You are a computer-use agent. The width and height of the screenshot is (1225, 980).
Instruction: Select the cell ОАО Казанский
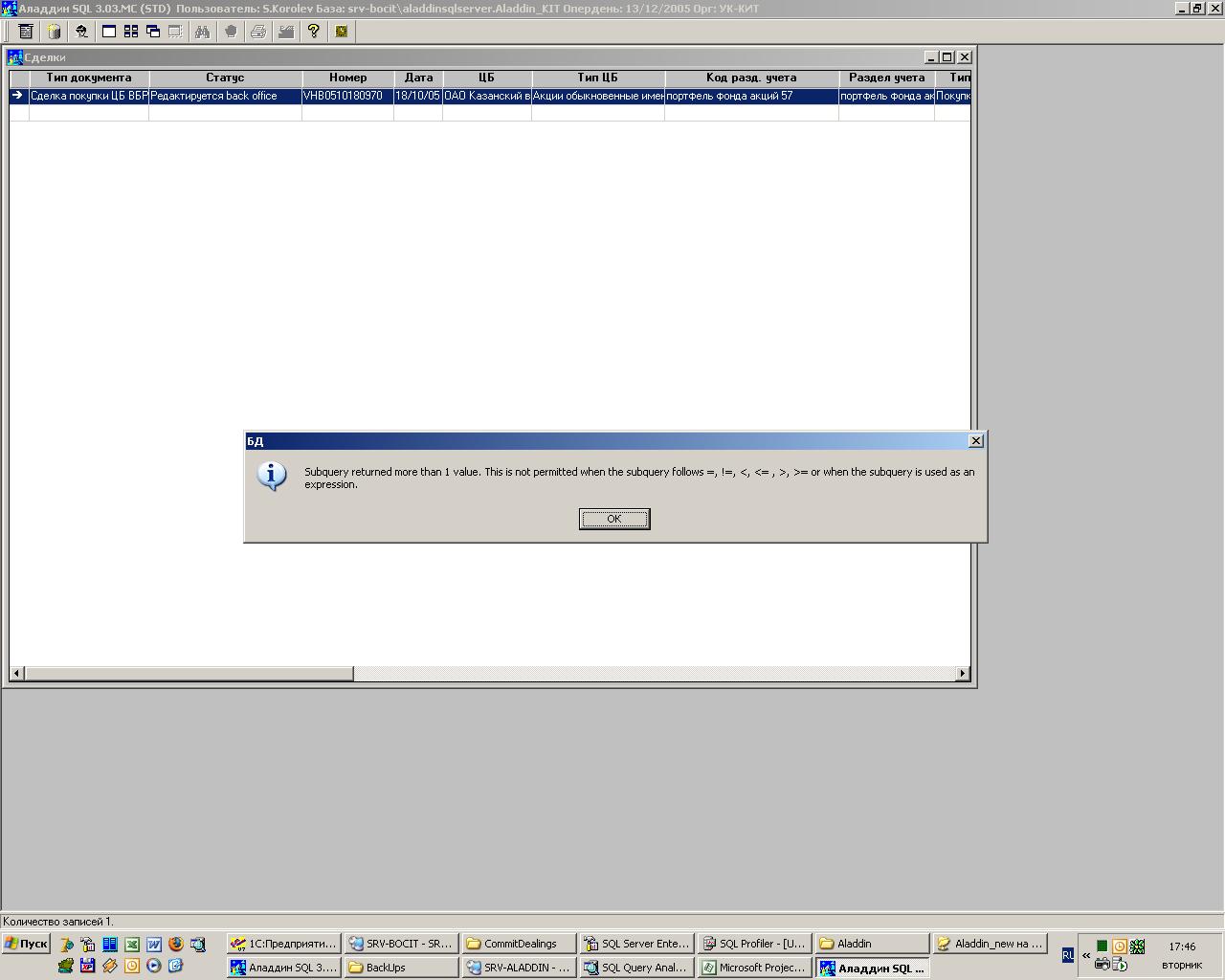486,96
